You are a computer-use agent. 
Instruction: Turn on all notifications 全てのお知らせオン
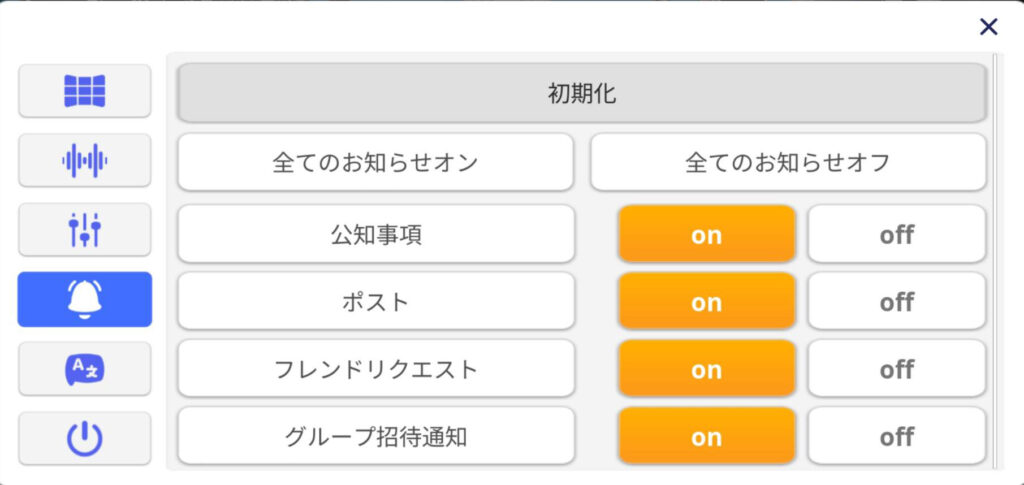(x=376, y=162)
